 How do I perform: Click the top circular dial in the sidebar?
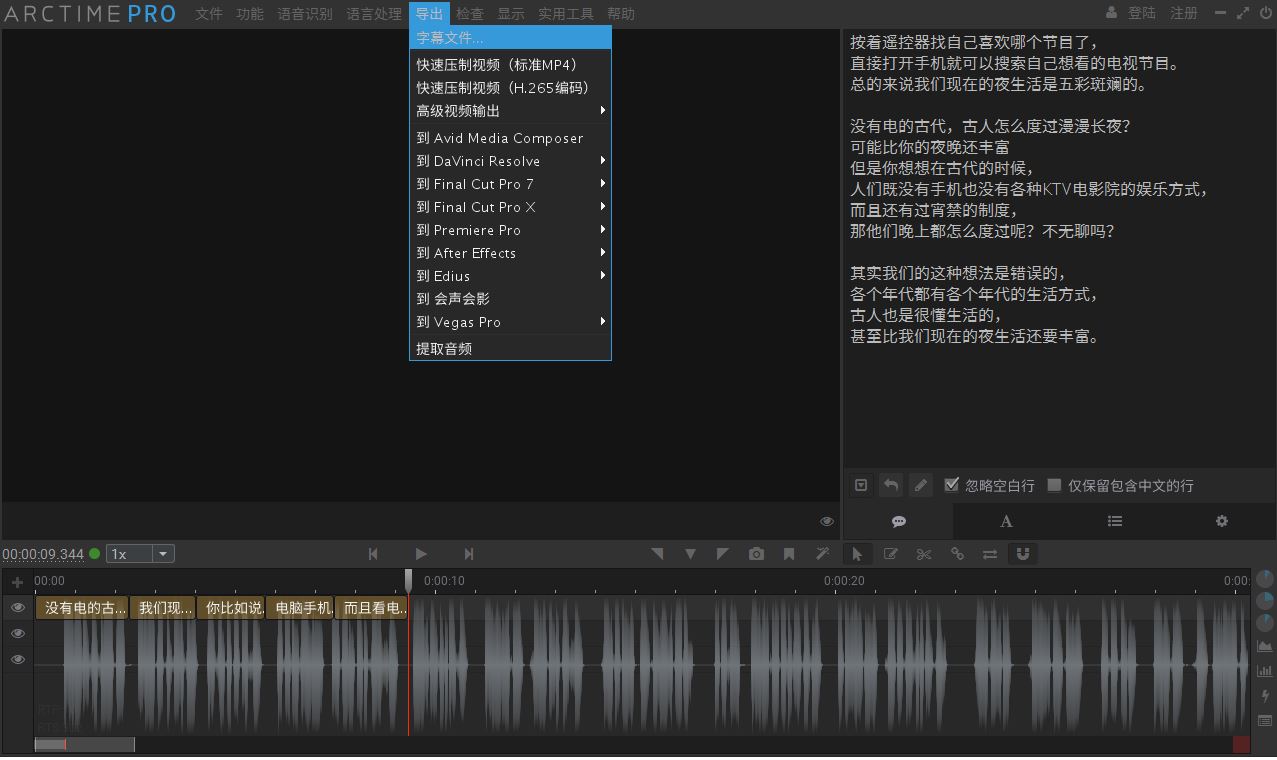1265,578
